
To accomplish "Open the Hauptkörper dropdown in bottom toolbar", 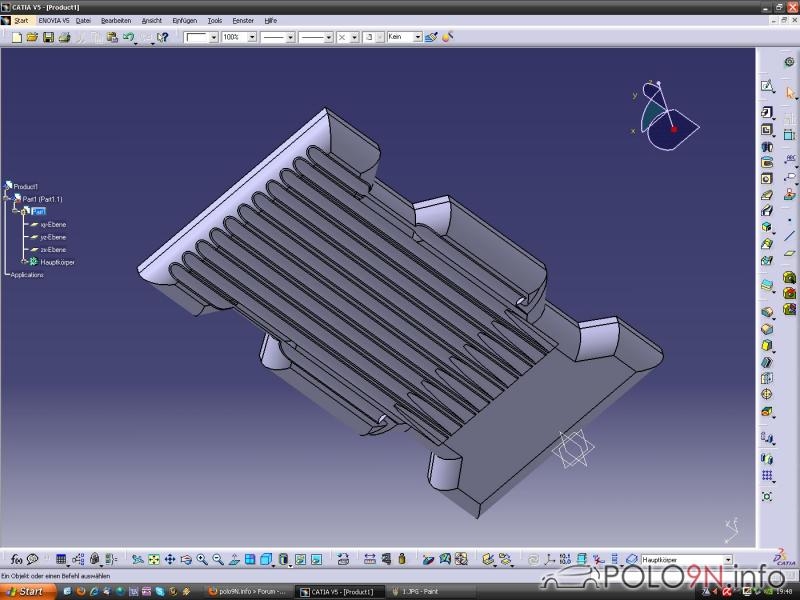I will (727, 559).
